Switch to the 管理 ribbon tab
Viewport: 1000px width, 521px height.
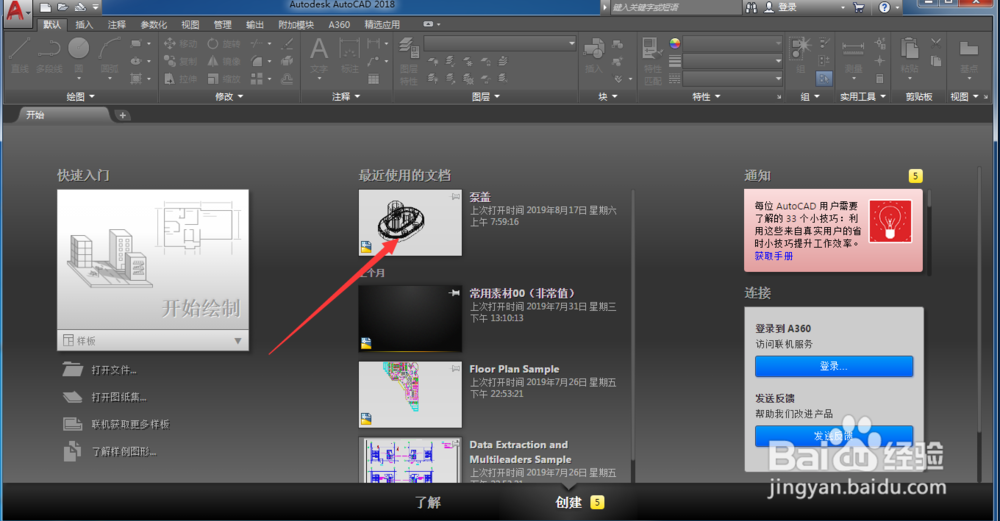click(223, 25)
